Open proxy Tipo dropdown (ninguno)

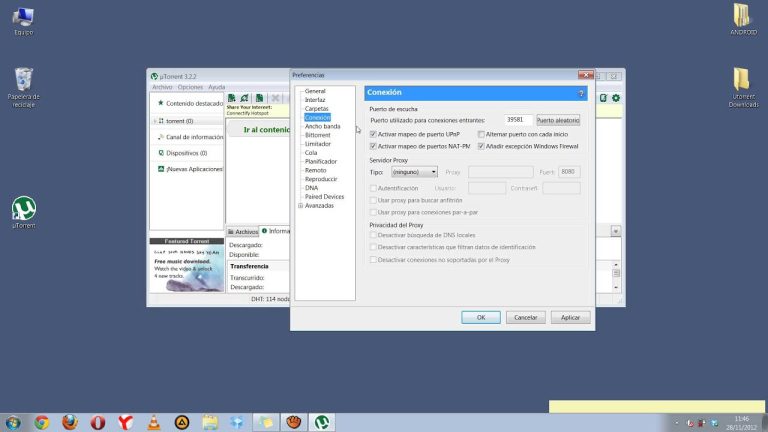pos(414,172)
